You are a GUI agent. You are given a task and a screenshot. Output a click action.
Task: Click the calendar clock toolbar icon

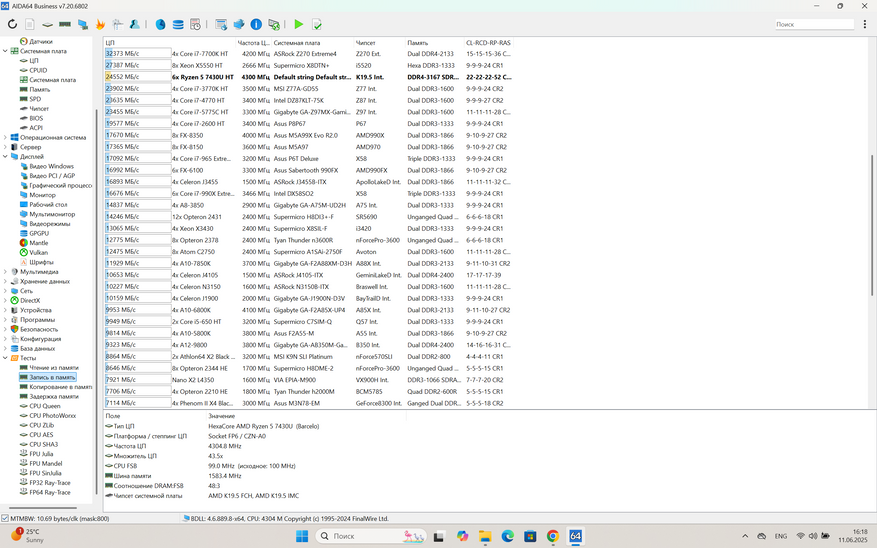(x=195, y=24)
